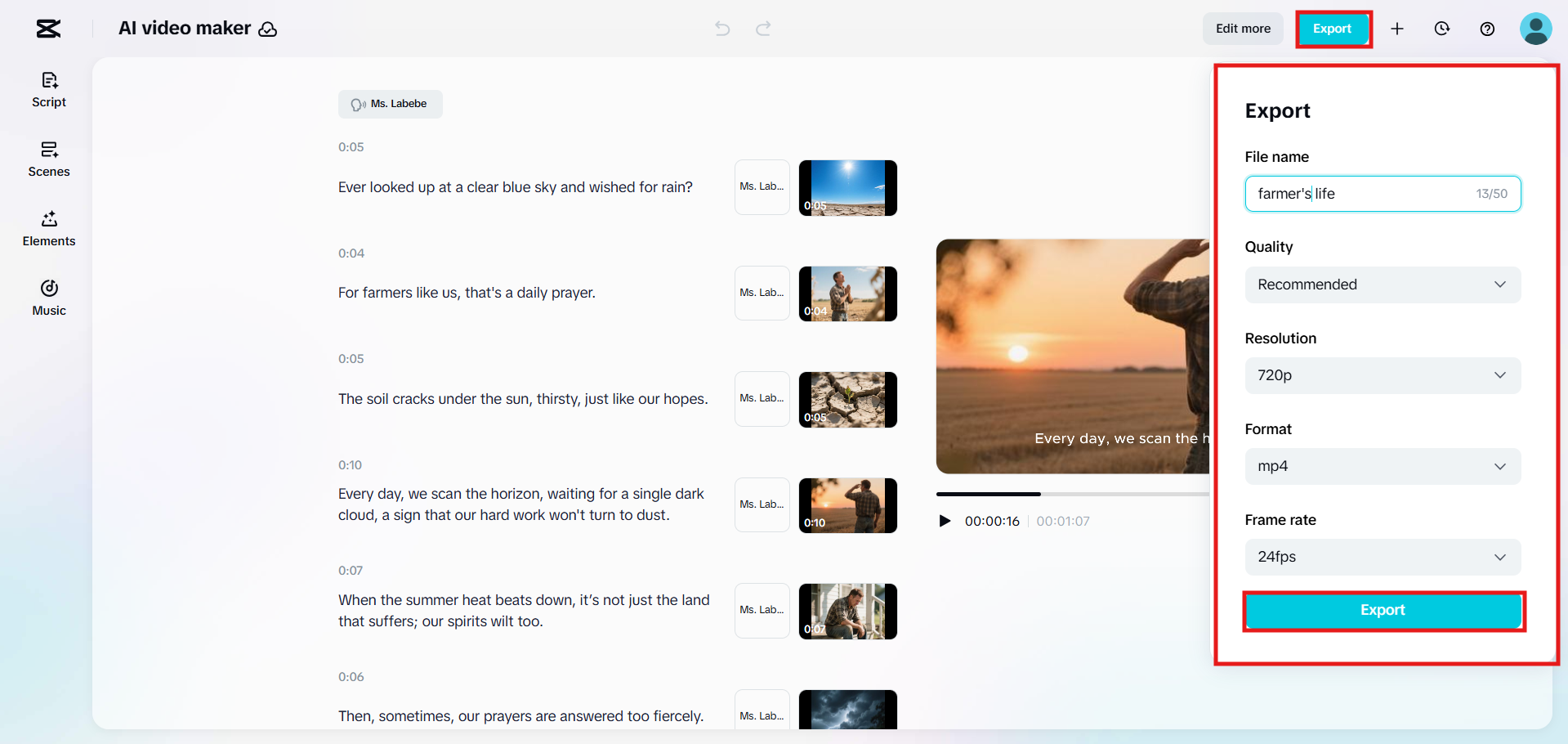
Task: Click the cloud icon beside the project title
Action: (267, 29)
